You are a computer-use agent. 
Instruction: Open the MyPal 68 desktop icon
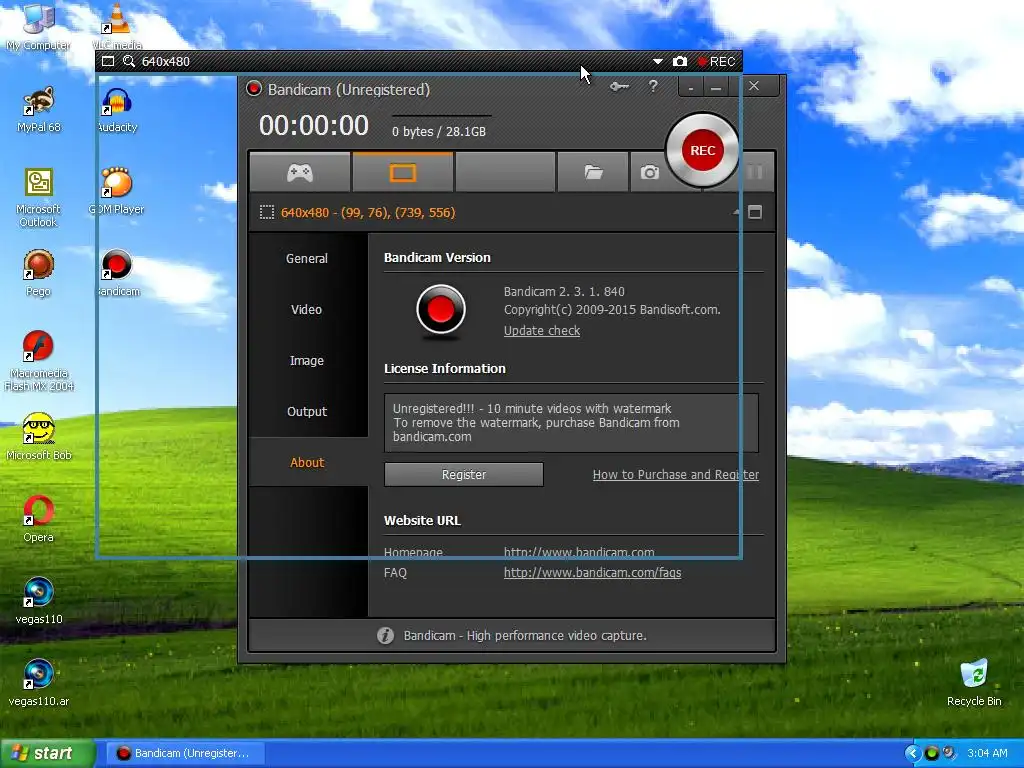(x=39, y=110)
